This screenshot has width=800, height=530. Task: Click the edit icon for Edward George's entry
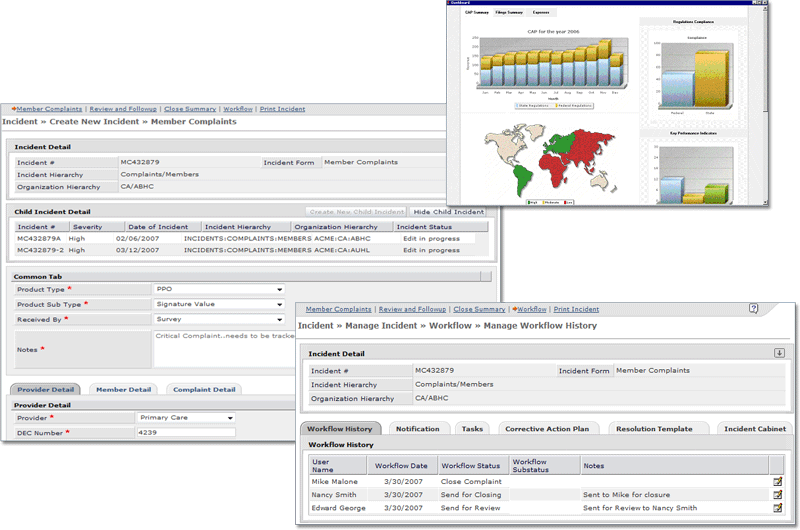pyautogui.click(x=778, y=507)
